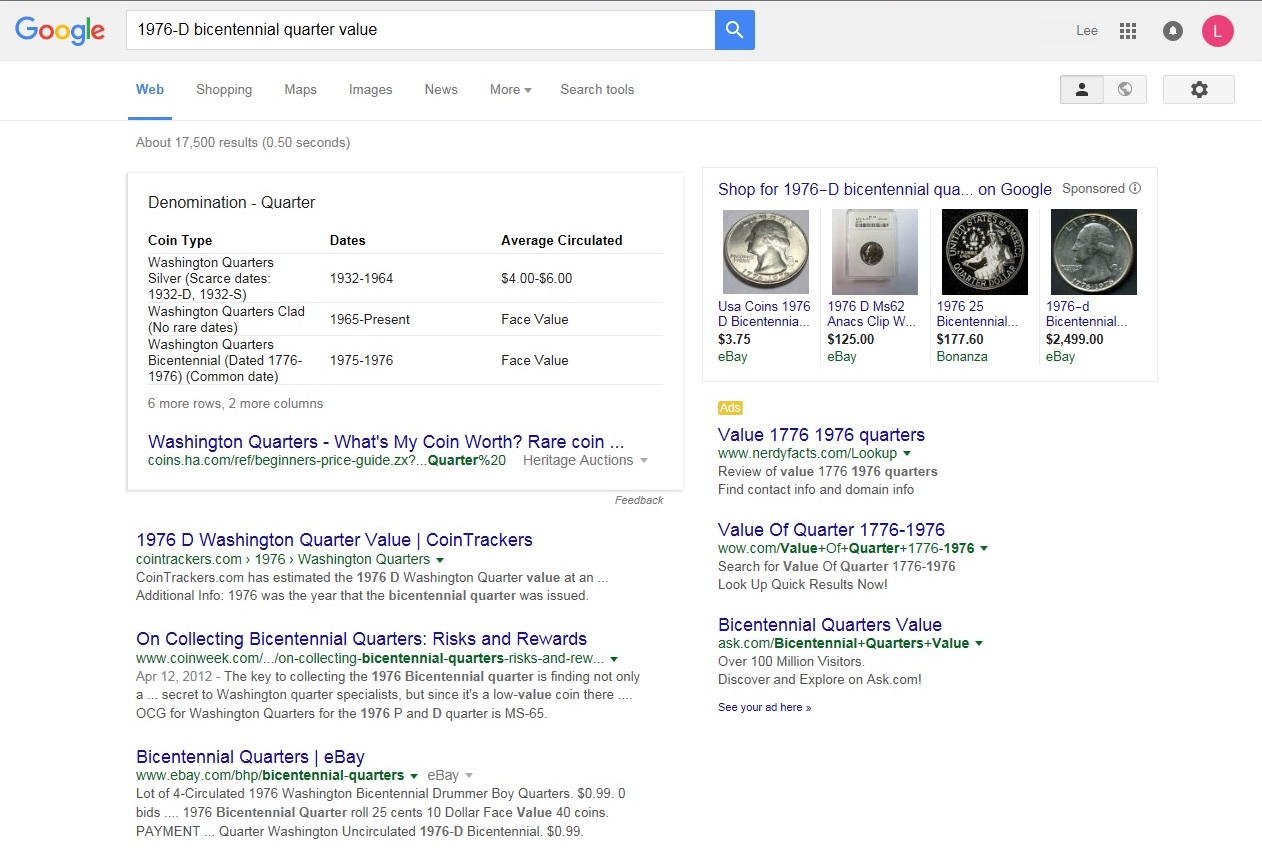Click the Bonanza seller name
This screenshot has width=1262, height=861.
pyautogui.click(x=962, y=357)
